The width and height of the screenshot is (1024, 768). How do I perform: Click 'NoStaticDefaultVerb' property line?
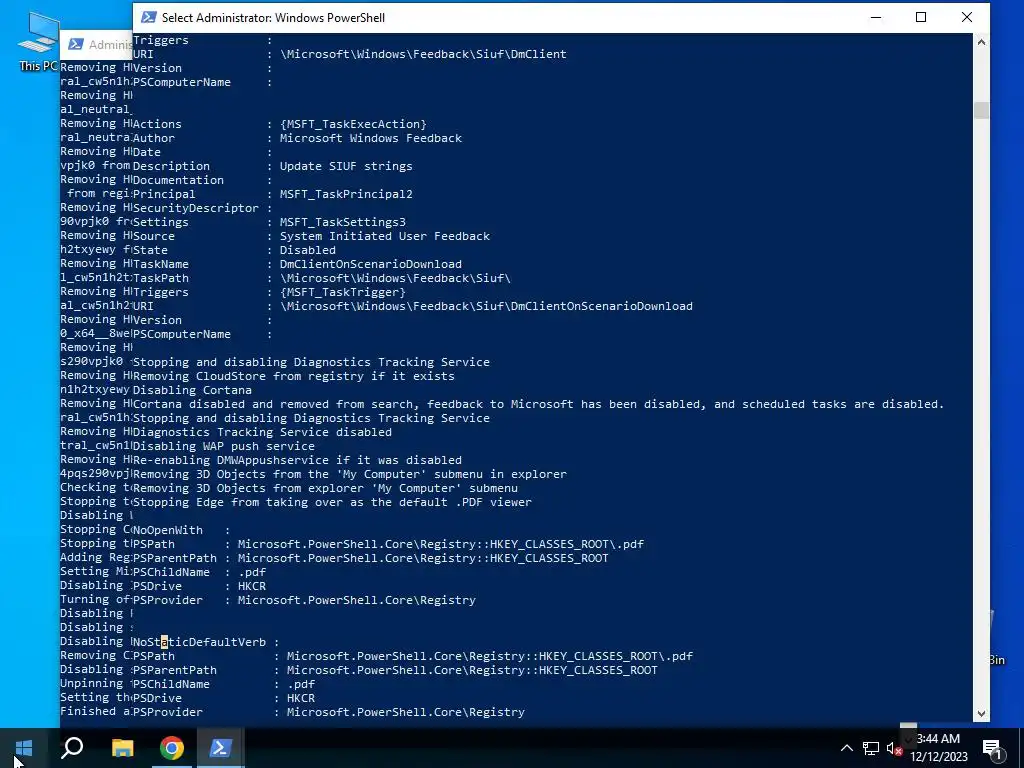tap(206, 642)
